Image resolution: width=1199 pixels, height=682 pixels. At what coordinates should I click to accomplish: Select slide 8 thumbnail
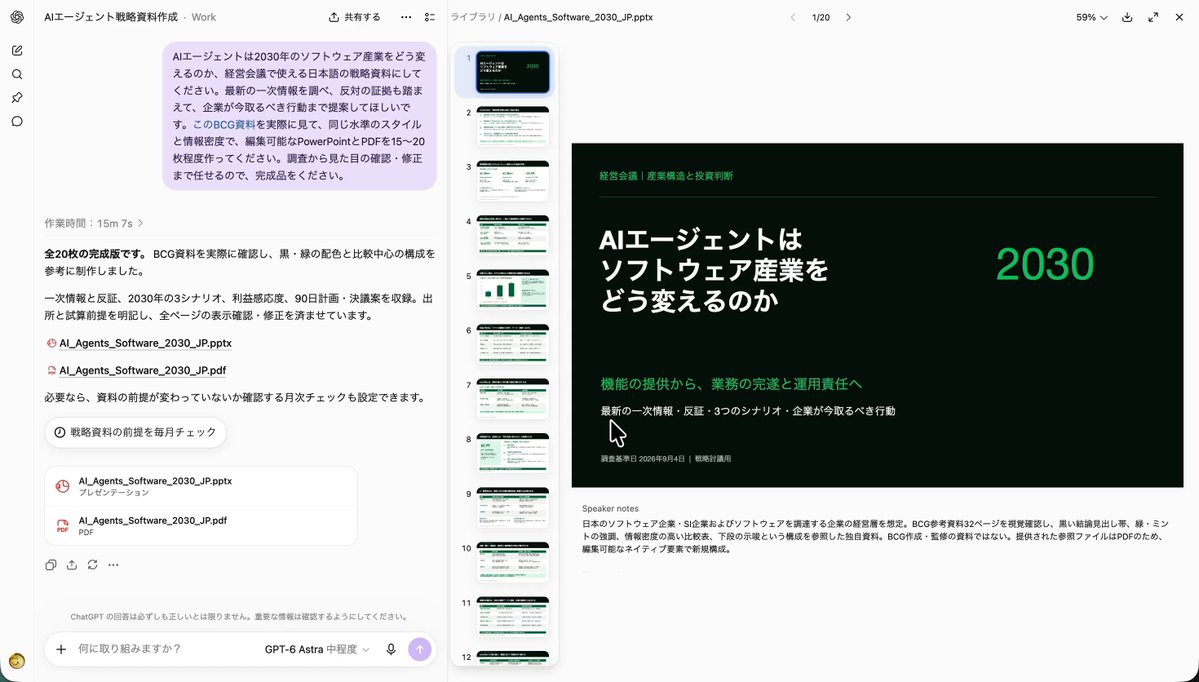point(512,453)
